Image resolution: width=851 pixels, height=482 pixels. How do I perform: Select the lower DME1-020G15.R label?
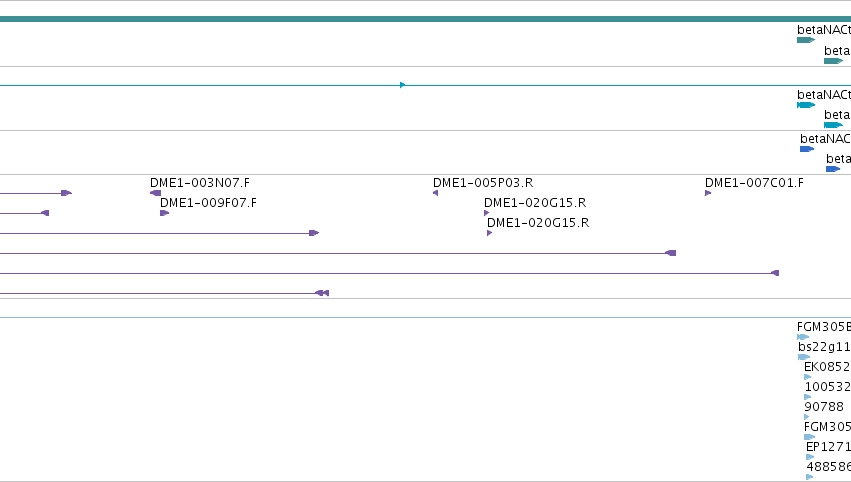pos(538,223)
